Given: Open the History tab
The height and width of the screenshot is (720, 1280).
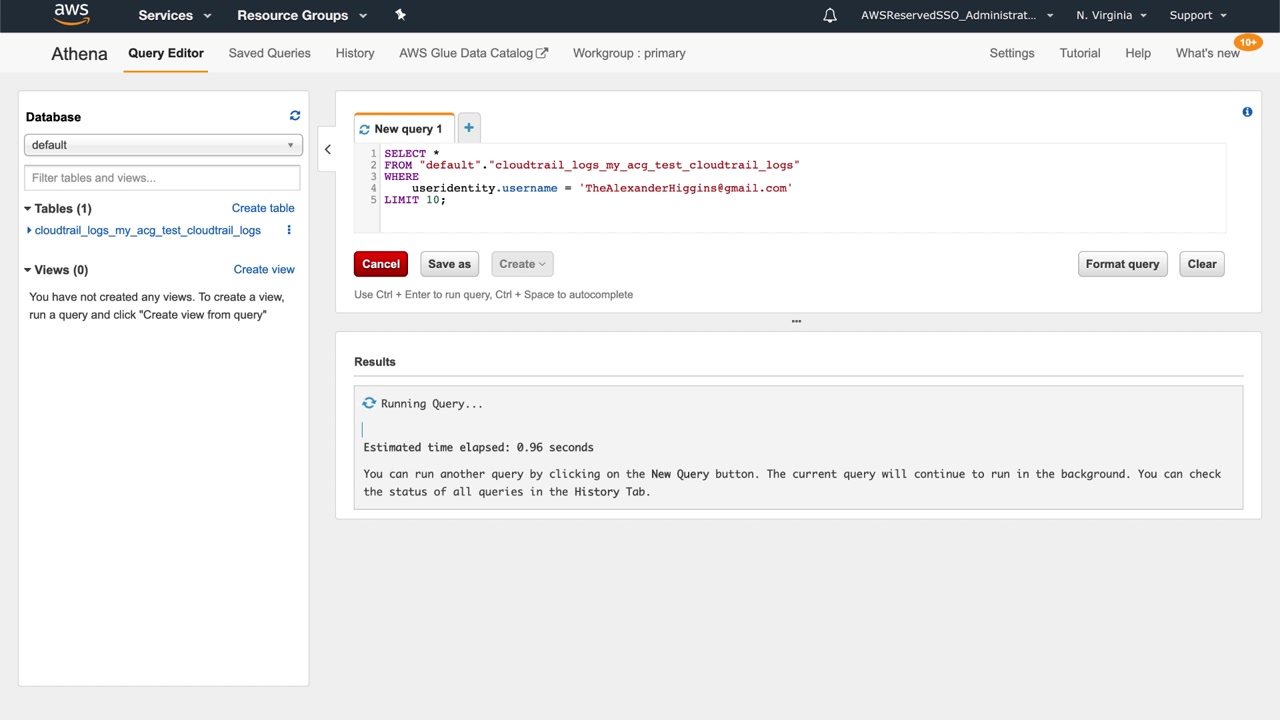Looking at the screenshot, I should pyautogui.click(x=354, y=53).
